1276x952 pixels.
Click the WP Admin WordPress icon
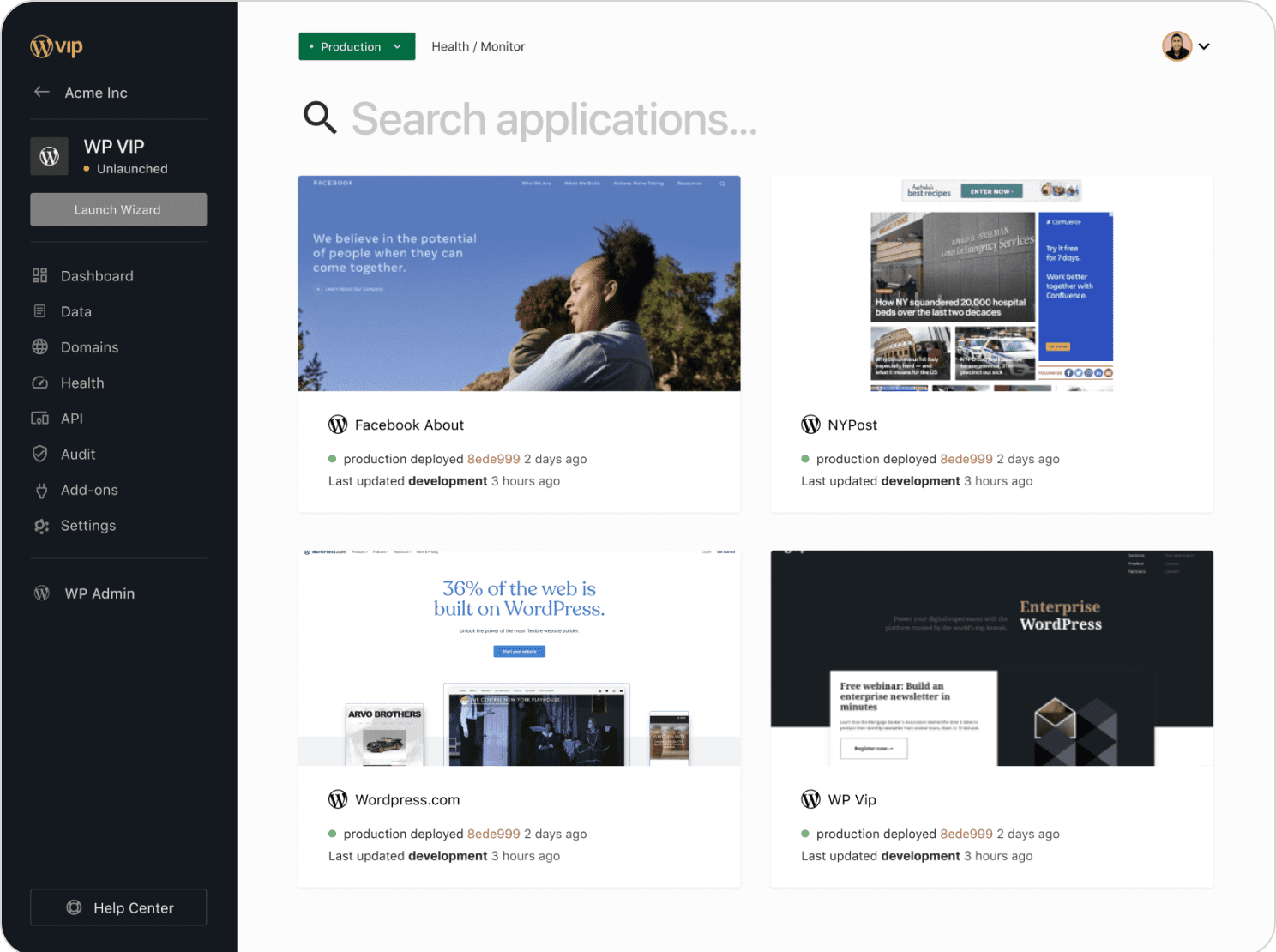coord(41,593)
